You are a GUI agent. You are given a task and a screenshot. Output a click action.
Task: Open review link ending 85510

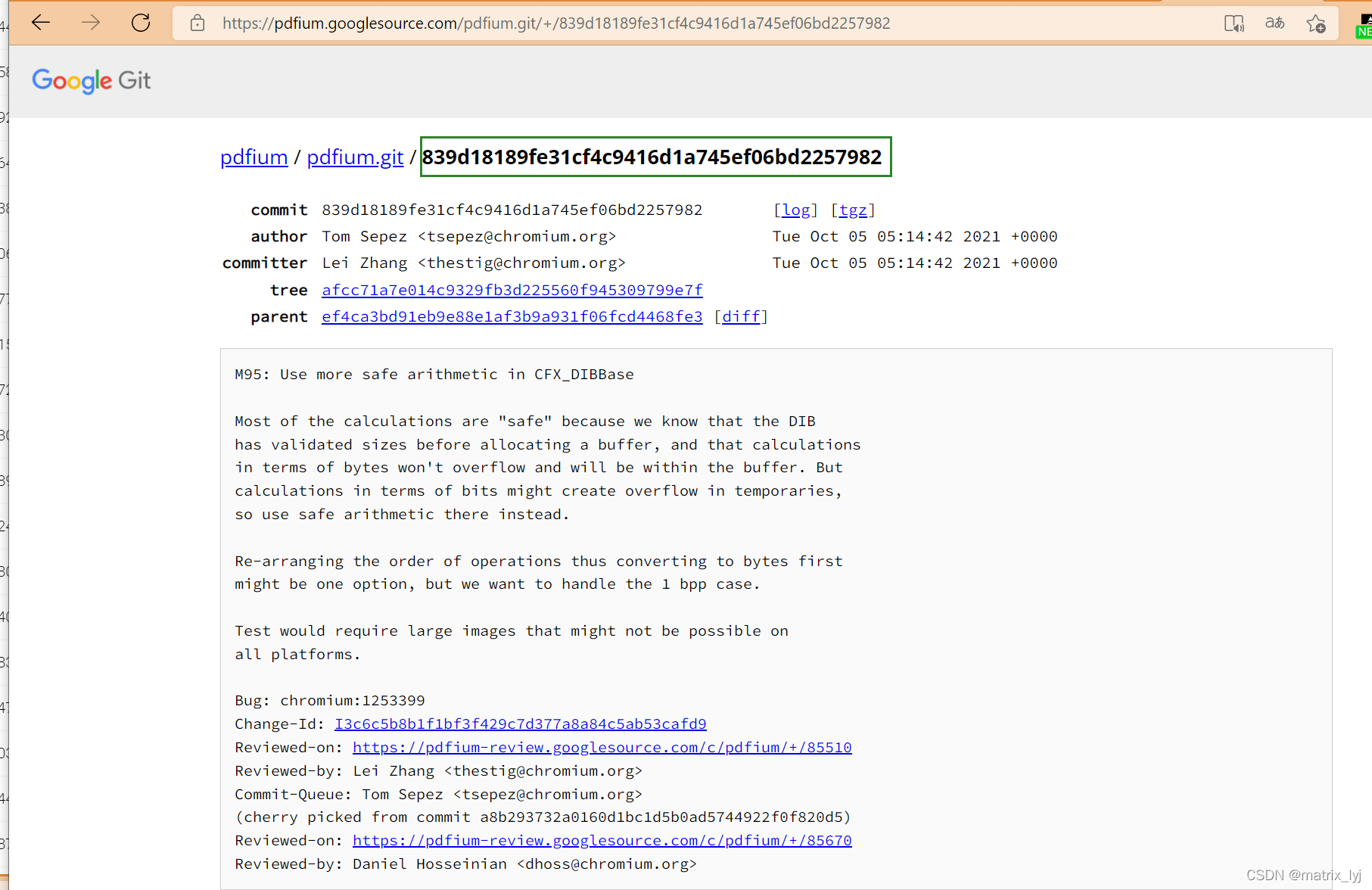coord(602,747)
